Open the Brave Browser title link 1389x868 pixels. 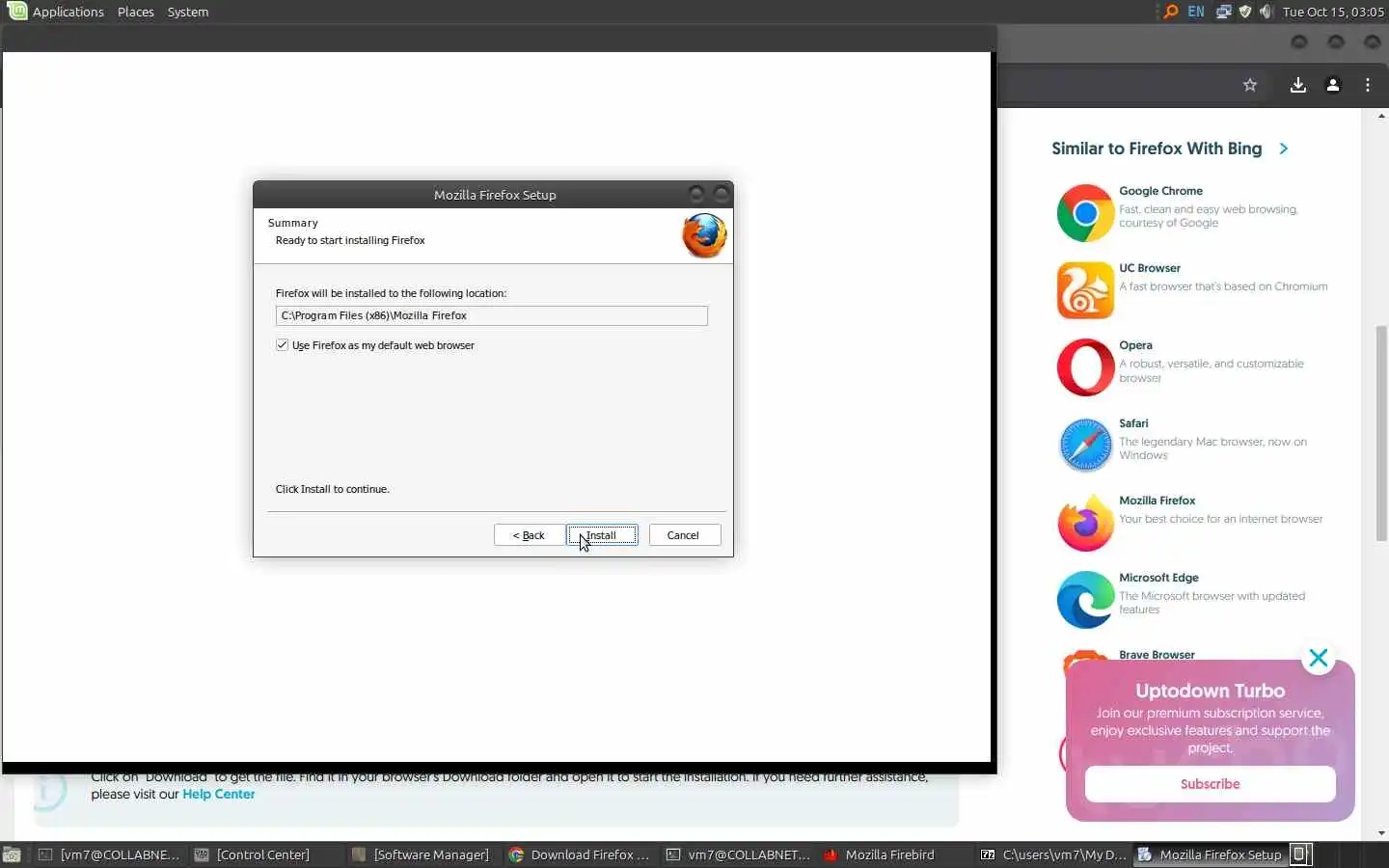click(1157, 655)
